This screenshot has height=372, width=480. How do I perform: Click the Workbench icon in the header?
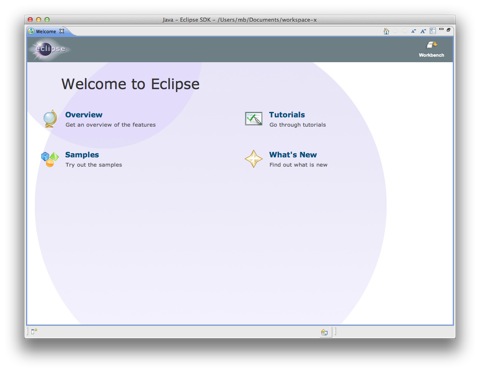click(x=432, y=45)
